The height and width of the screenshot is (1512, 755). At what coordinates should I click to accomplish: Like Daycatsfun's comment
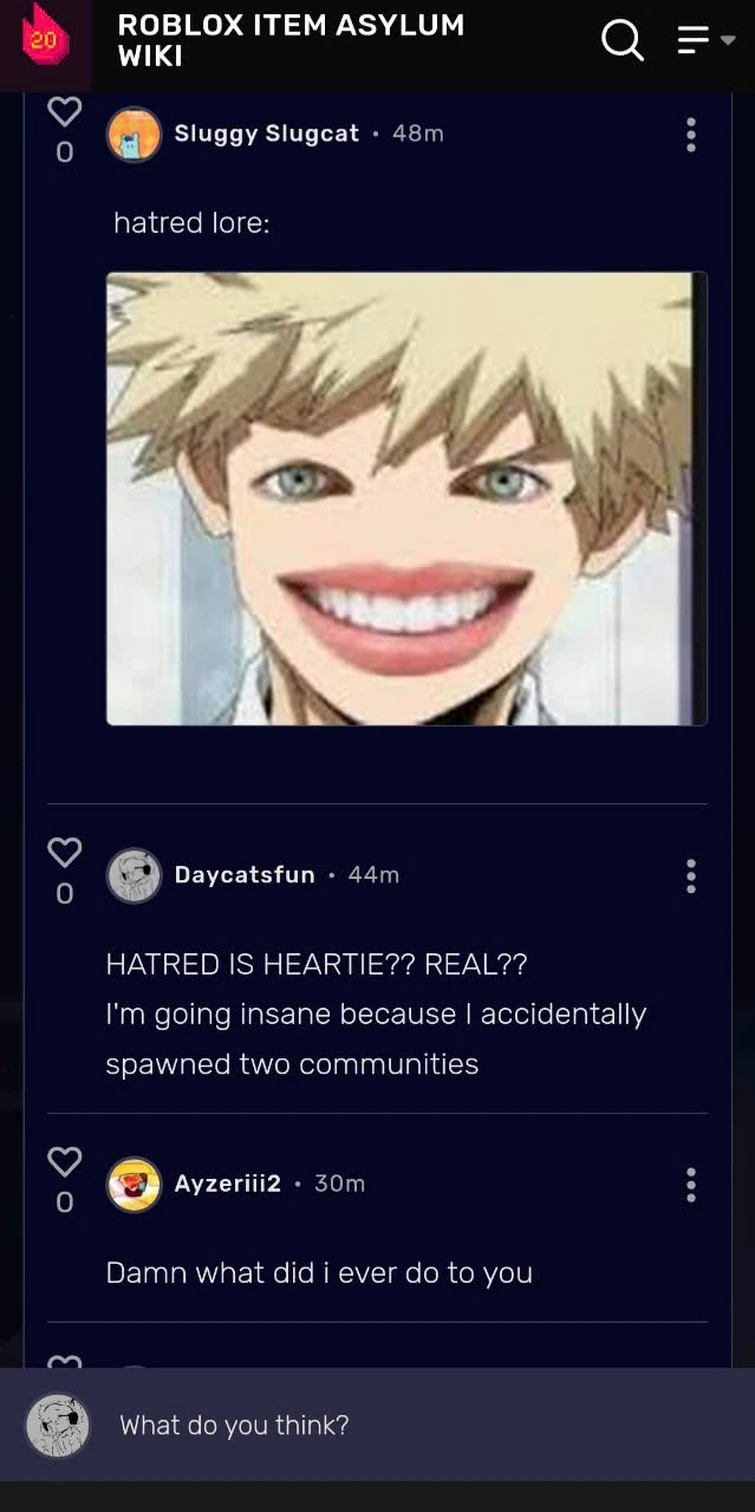click(65, 852)
